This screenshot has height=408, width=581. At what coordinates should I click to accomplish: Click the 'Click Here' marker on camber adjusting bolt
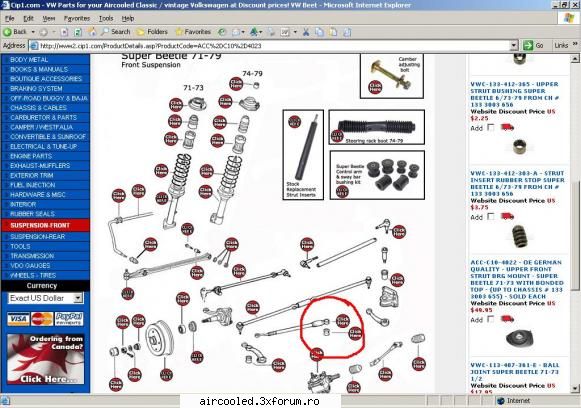tap(375, 87)
